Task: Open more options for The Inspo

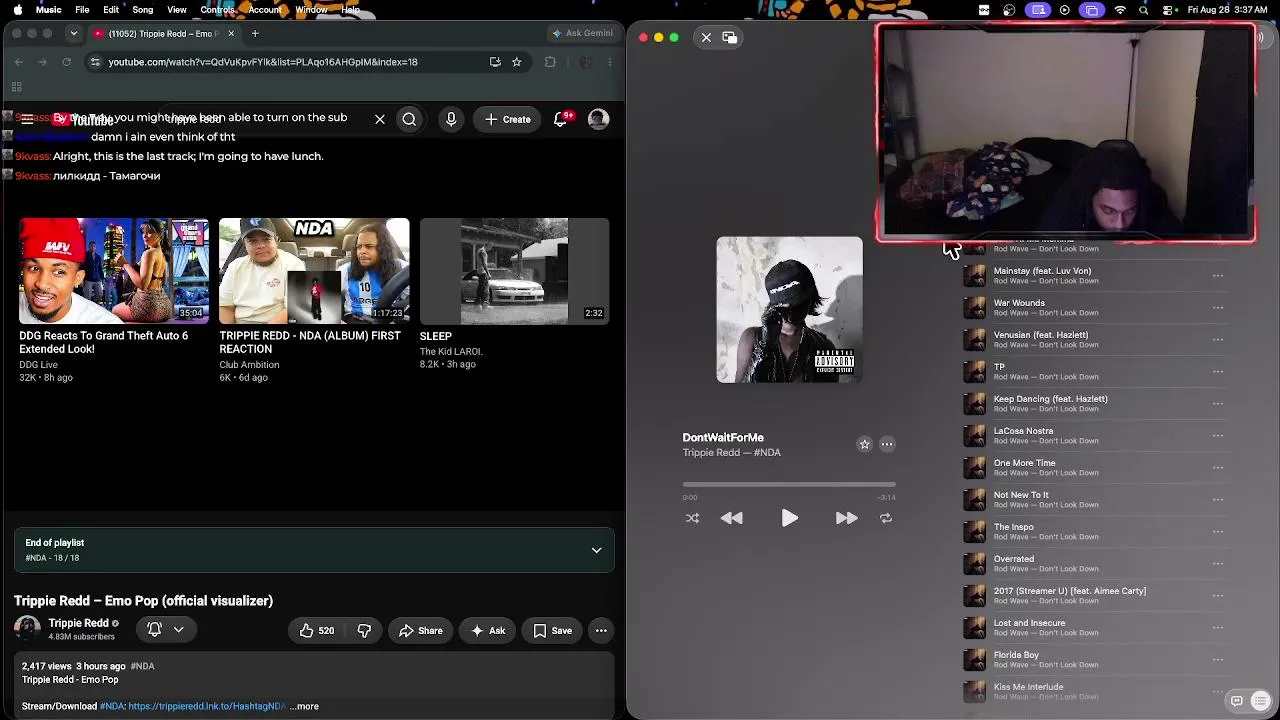Action: 1218,532
